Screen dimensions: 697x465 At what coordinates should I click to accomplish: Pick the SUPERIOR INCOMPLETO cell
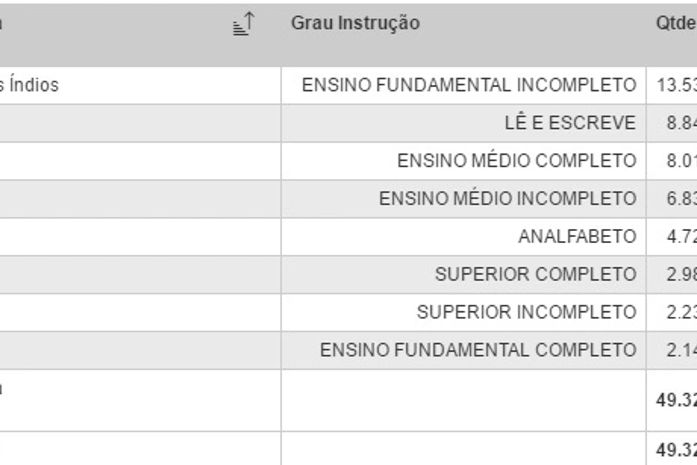click(x=526, y=313)
